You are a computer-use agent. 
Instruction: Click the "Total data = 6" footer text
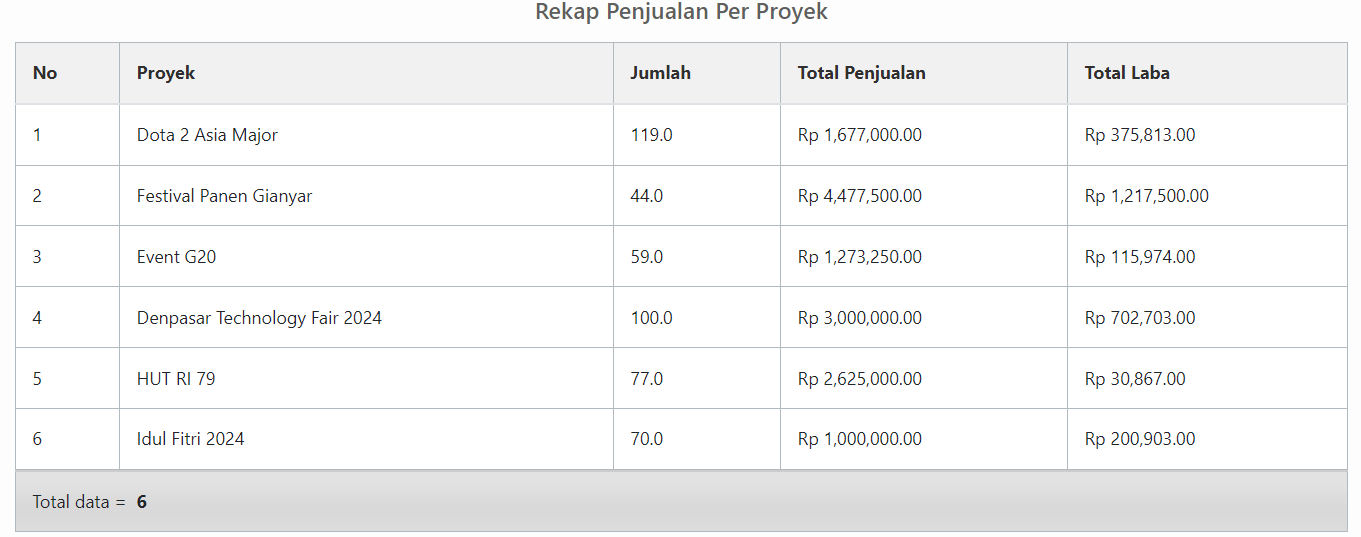pyautogui.click(x=90, y=502)
